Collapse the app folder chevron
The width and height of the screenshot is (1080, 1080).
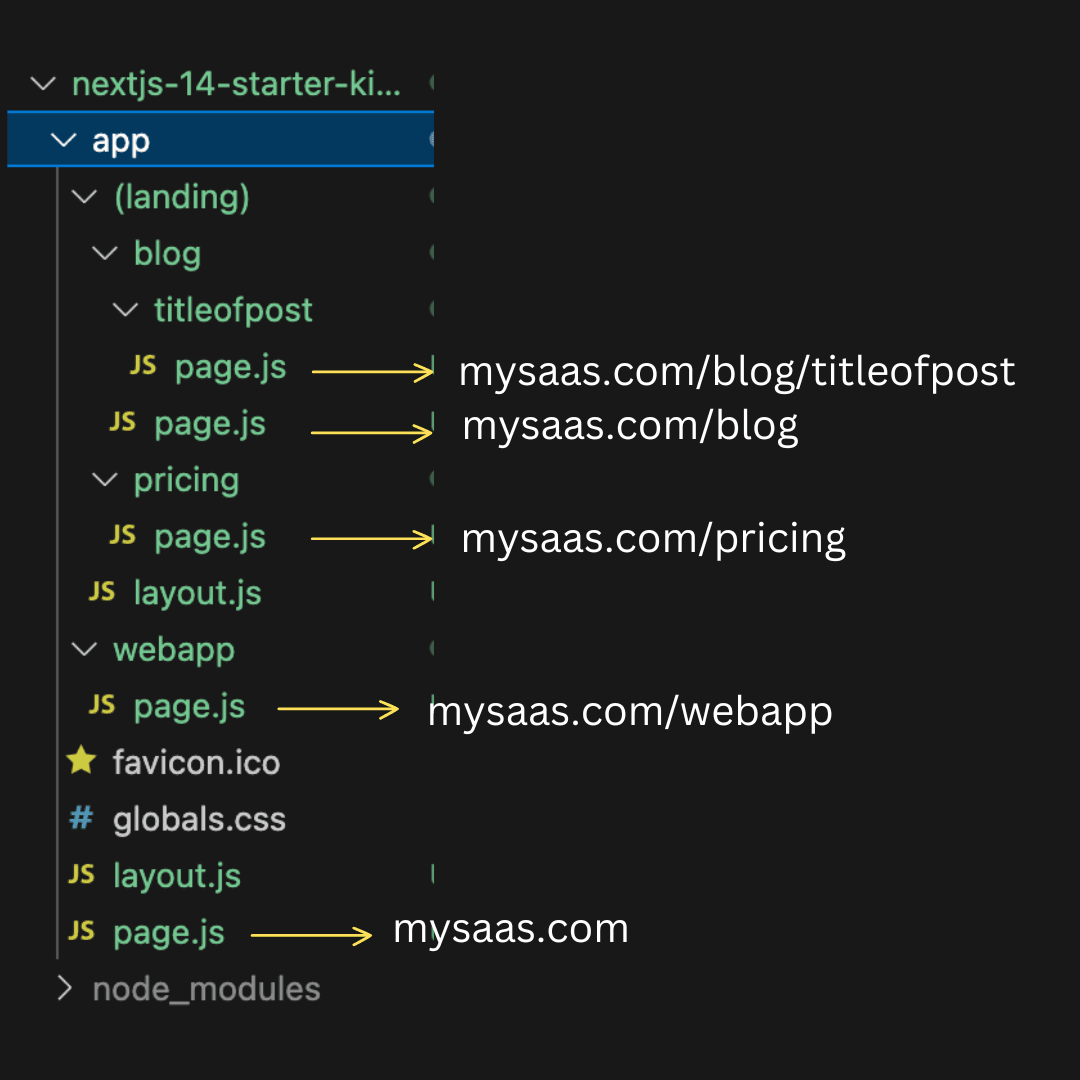[64, 141]
